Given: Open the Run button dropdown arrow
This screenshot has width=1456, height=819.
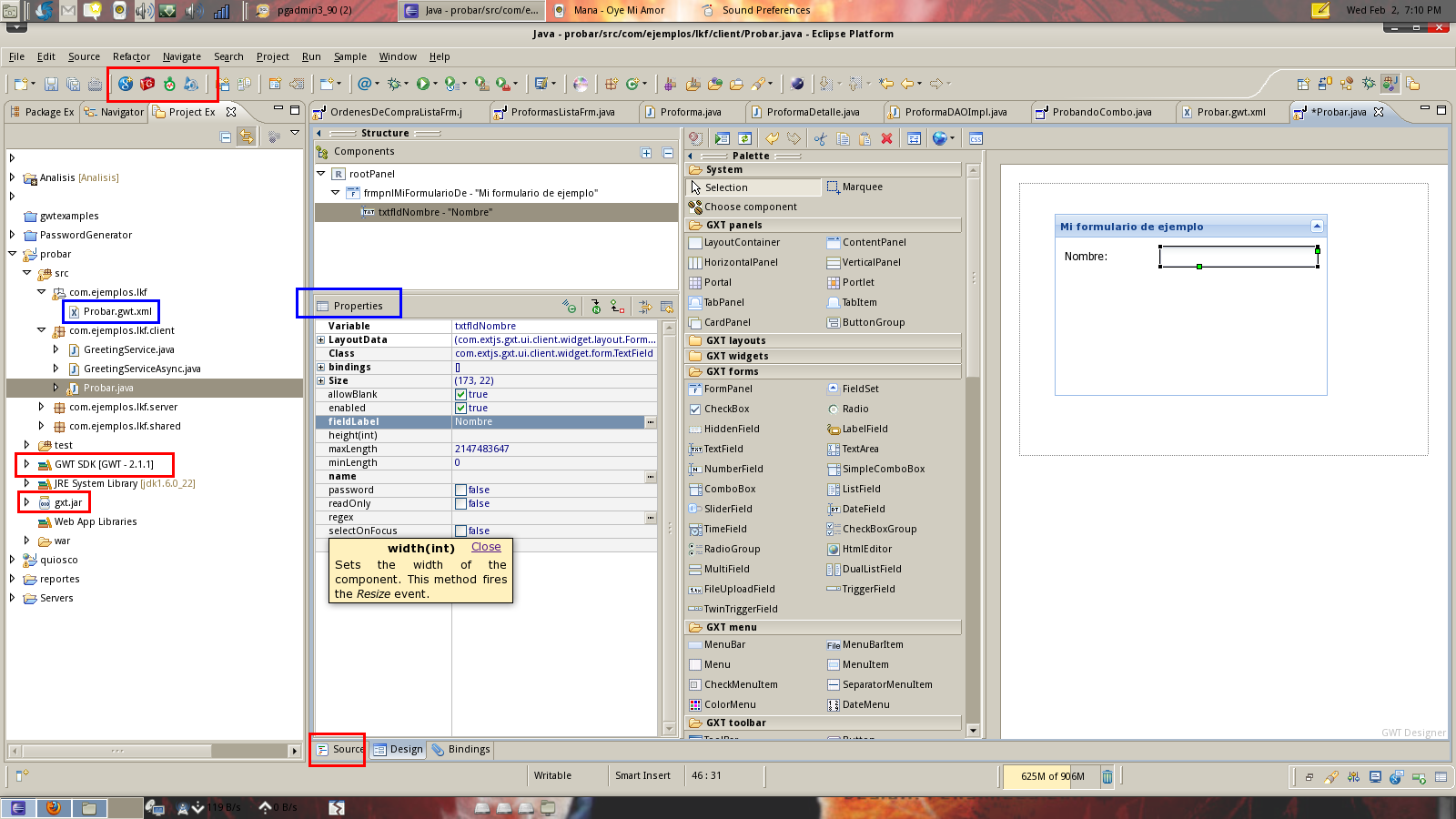Looking at the screenshot, I should tap(435, 84).
